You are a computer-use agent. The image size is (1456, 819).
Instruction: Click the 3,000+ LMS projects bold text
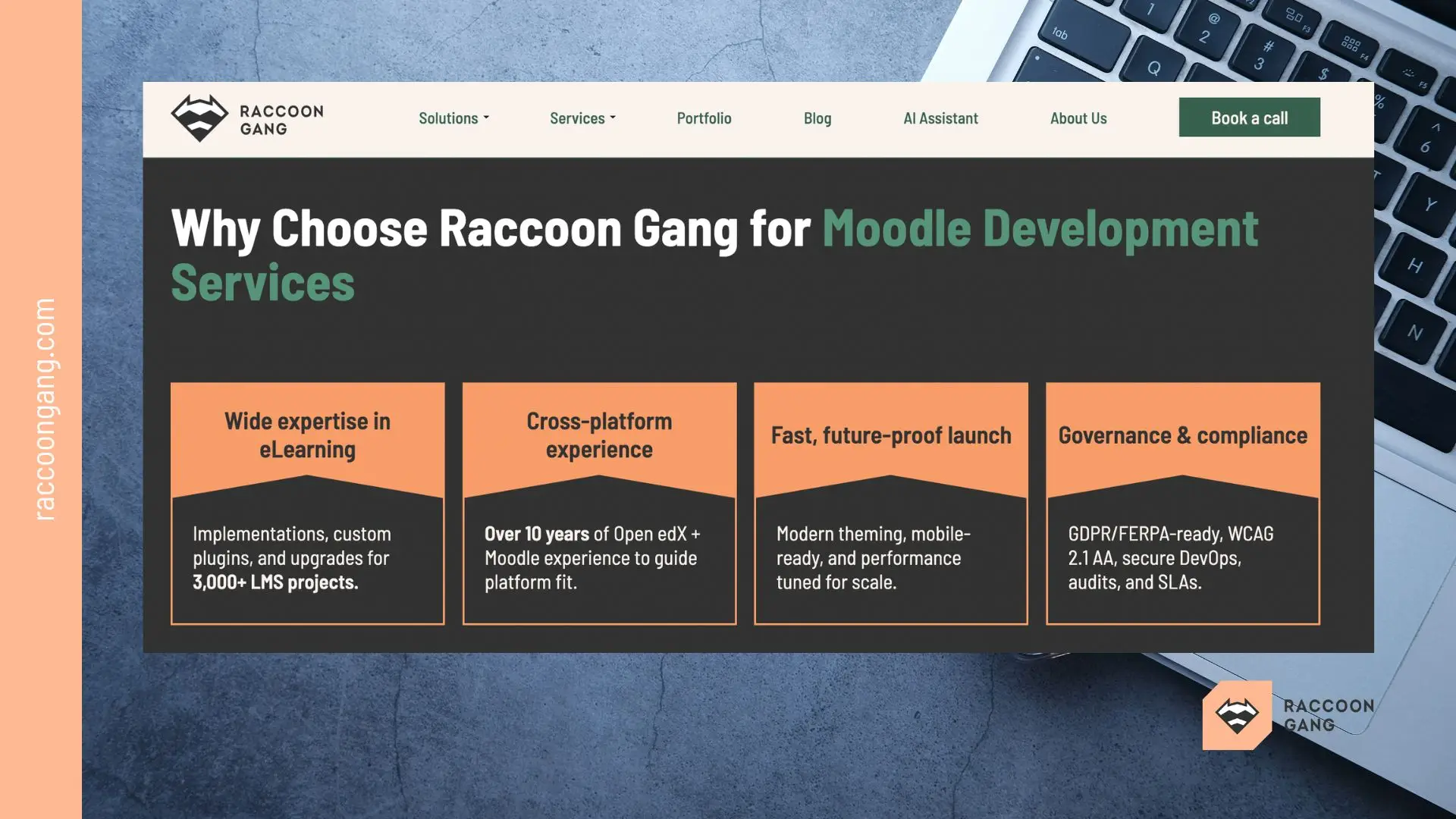click(275, 582)
